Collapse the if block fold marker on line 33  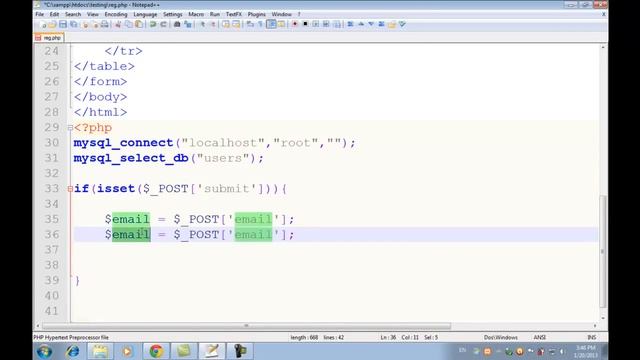(x=70, y=189)
